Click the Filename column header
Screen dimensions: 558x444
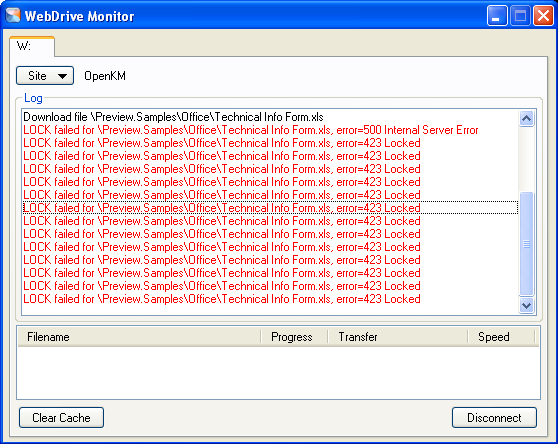click(139, 337)
